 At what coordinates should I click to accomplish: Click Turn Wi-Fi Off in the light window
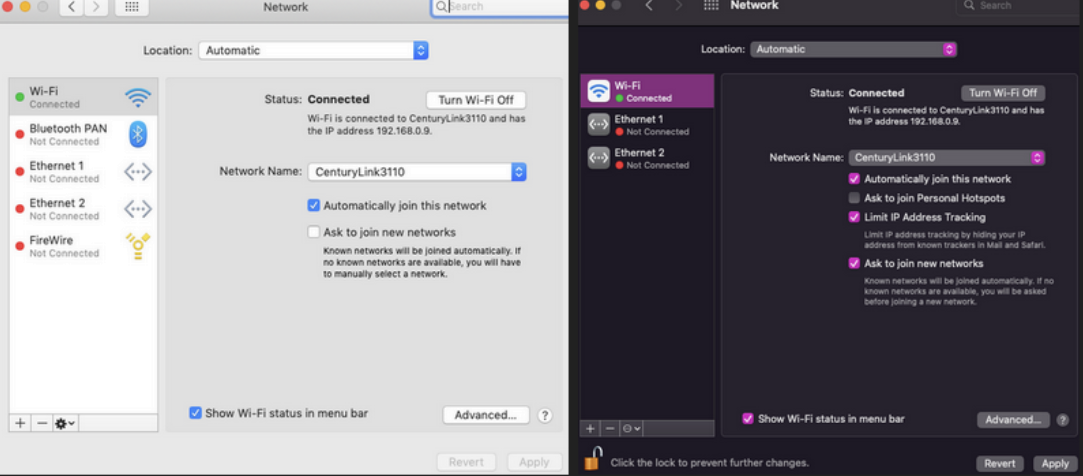476,100
